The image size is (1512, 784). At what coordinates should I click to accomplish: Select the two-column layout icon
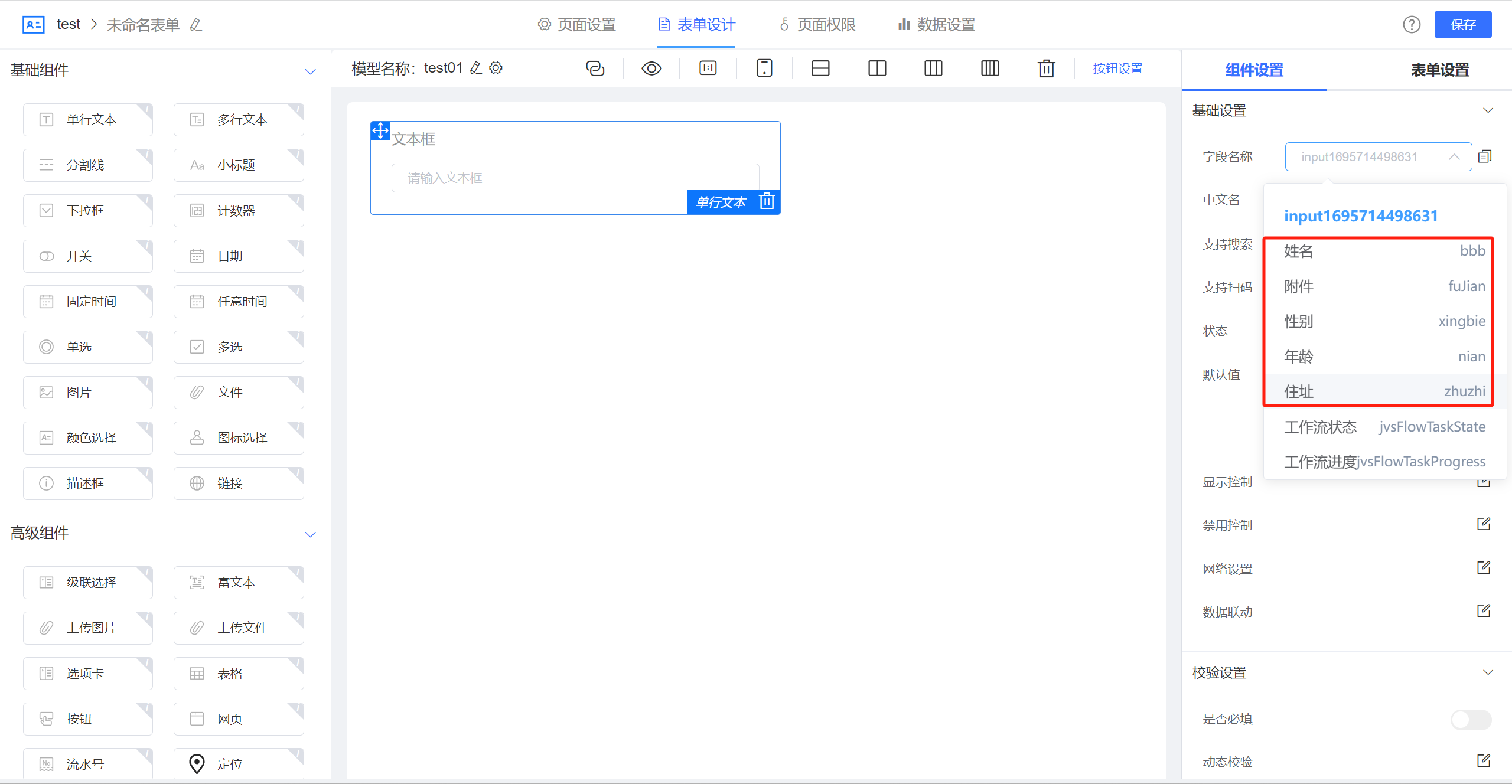[877, 68]
